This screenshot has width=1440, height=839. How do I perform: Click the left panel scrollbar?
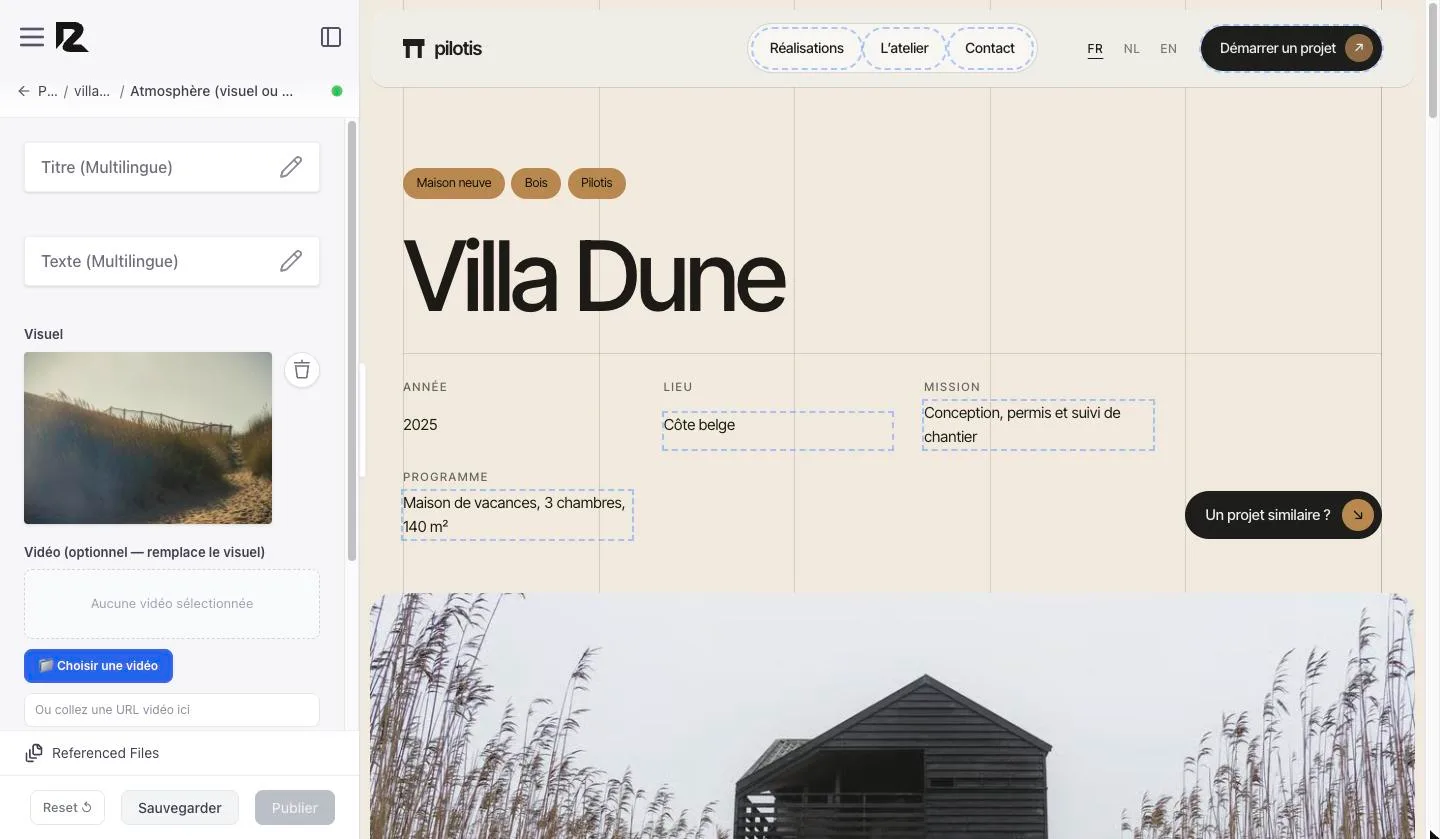pyautogui.click(x=352, y=340)
